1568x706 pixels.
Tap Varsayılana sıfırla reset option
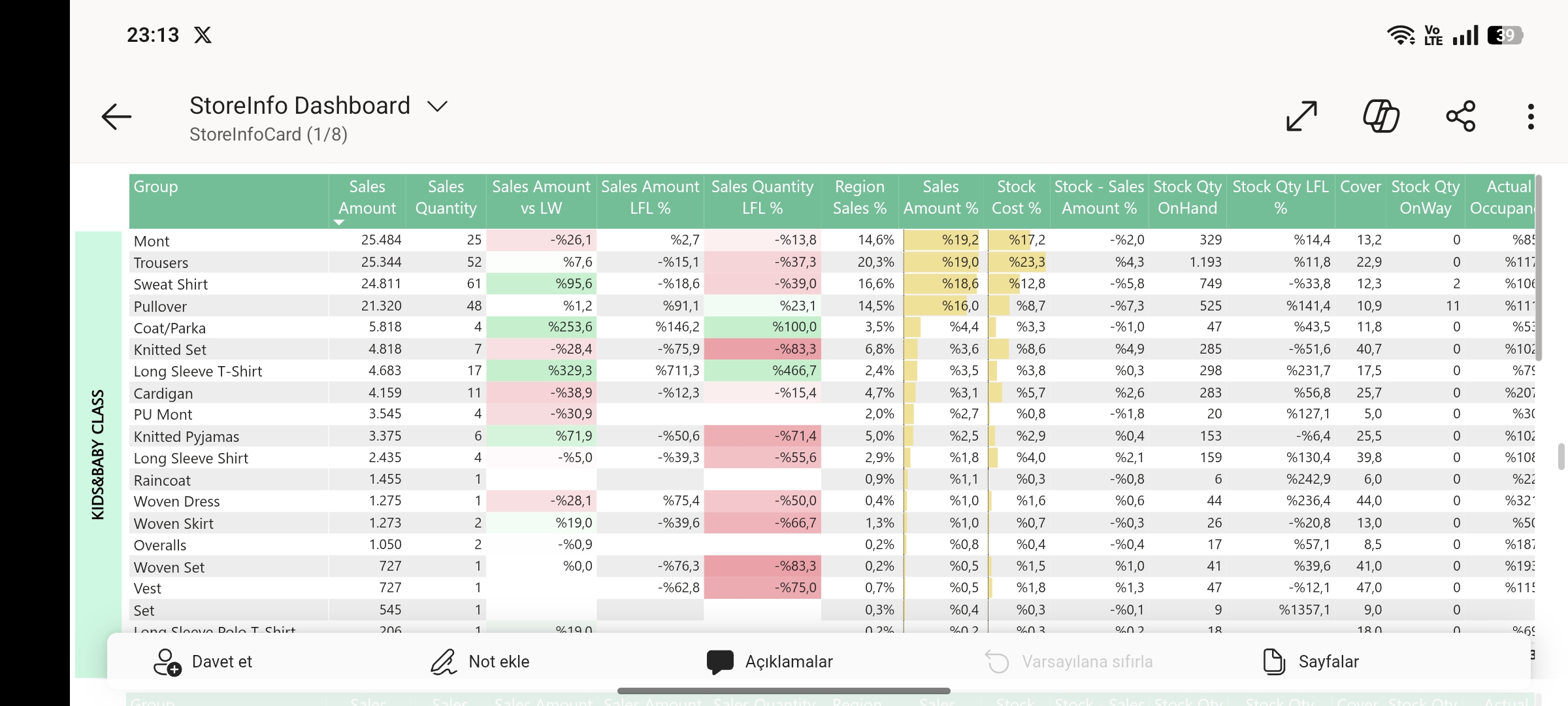1069,662
